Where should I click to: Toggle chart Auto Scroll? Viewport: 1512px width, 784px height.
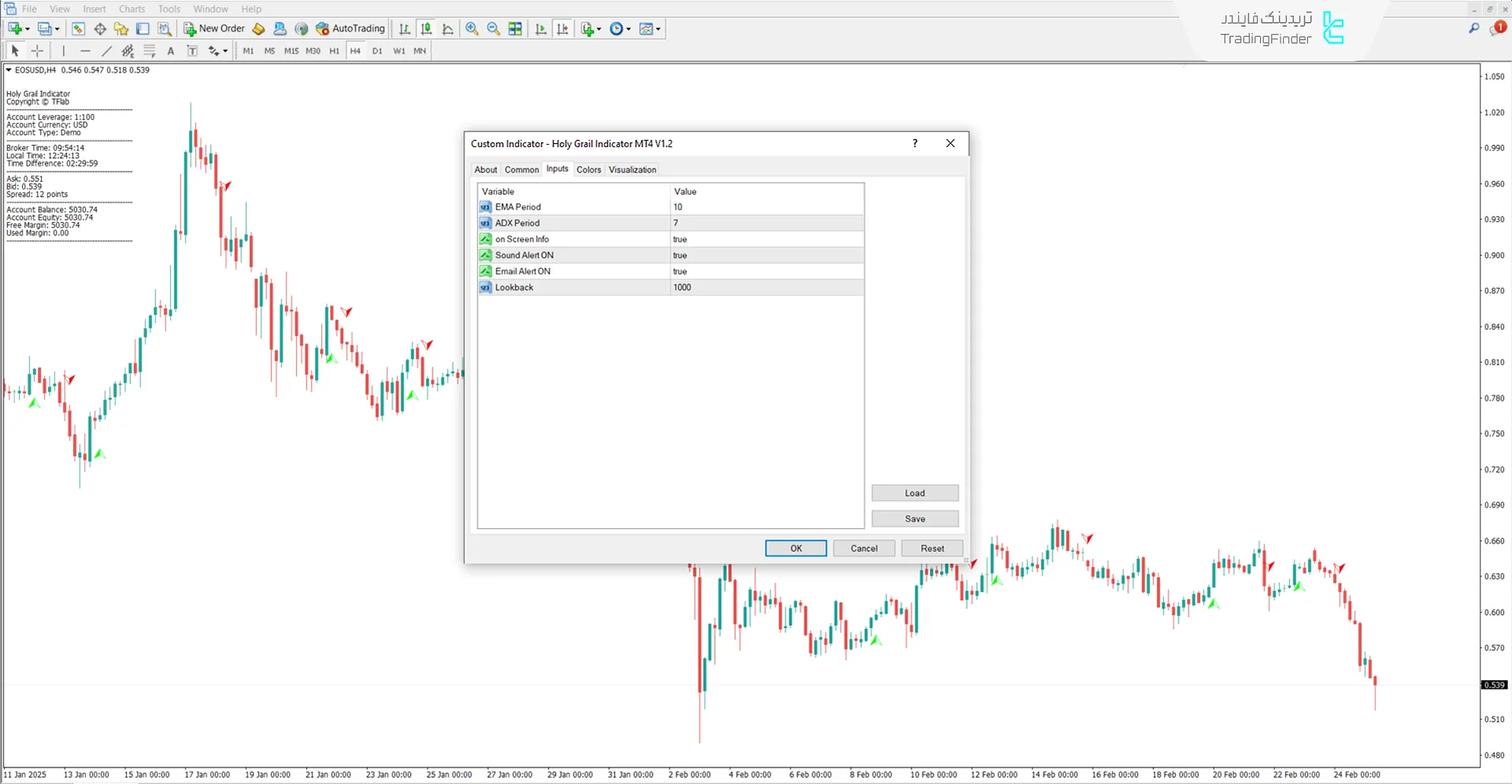pos(540,29)
